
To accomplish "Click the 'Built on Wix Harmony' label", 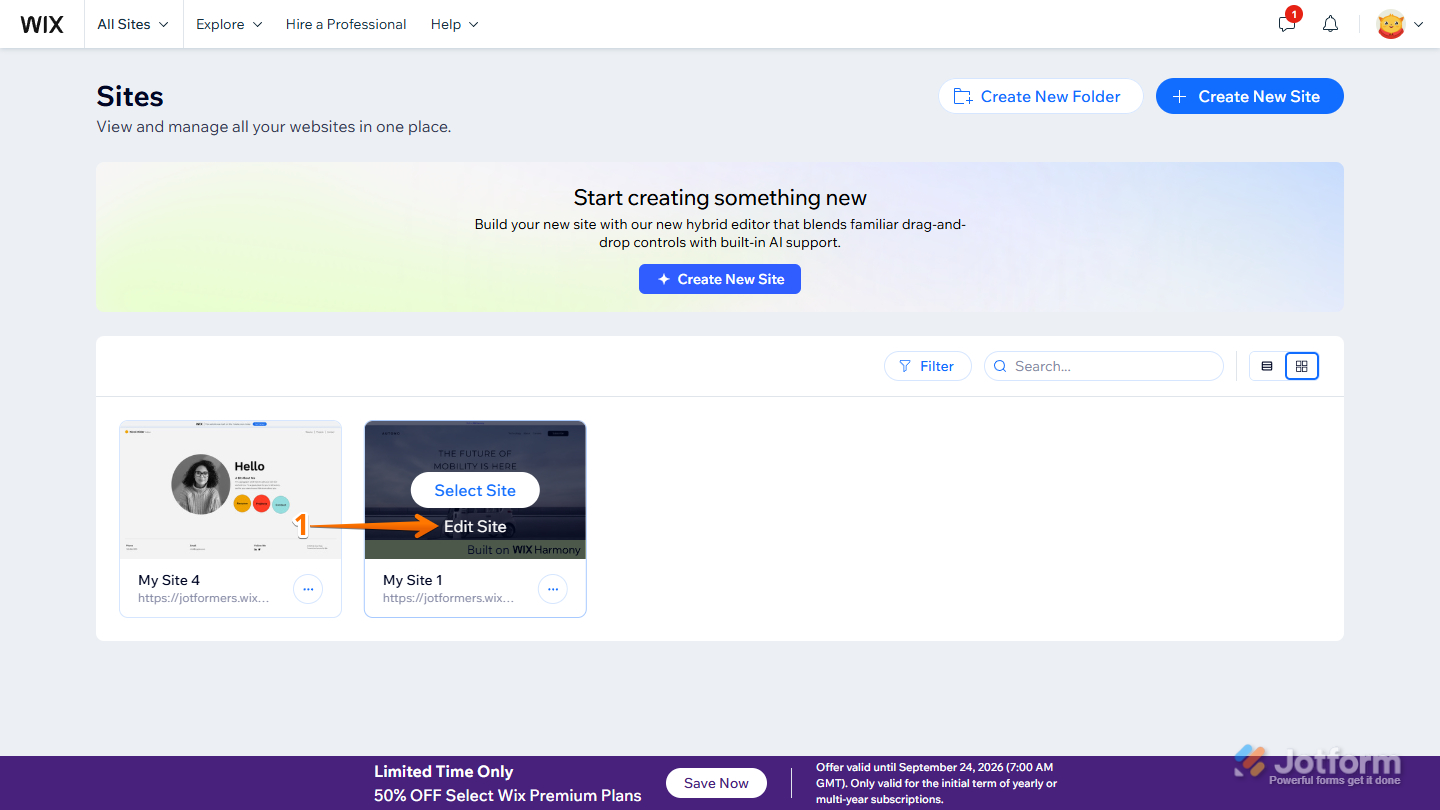I will pos(524,550).
